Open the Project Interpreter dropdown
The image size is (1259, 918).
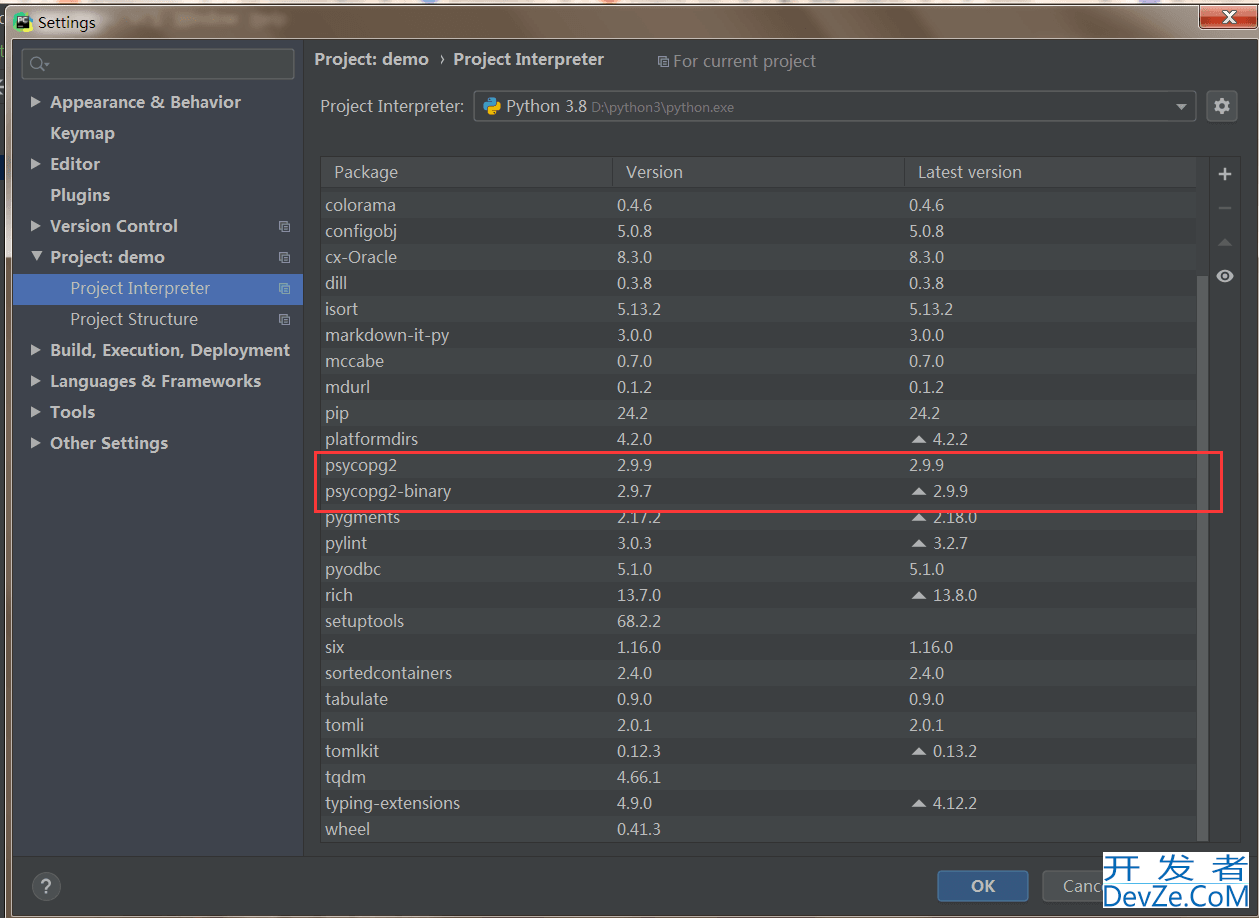834,106
